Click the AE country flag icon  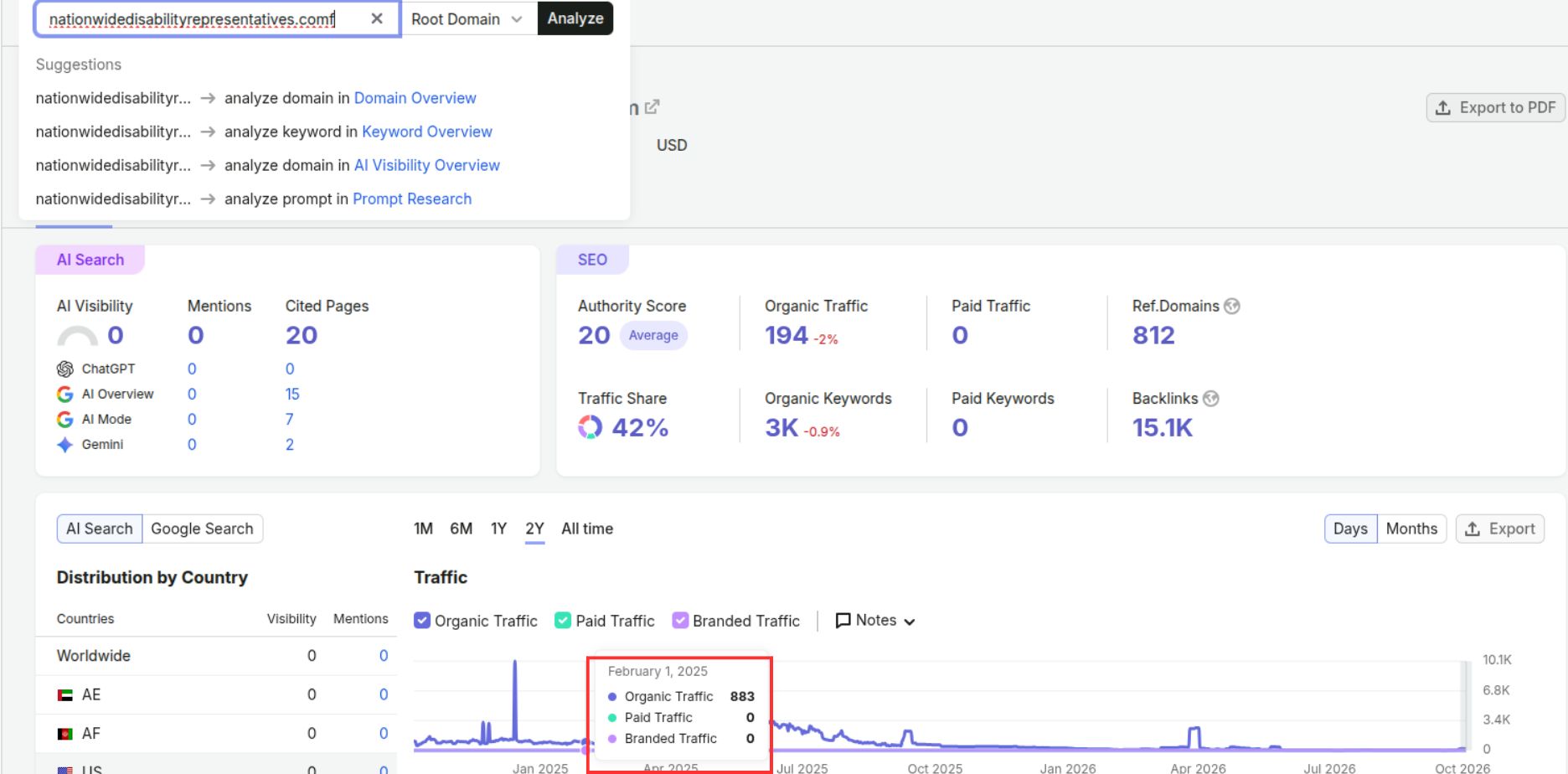click(64, 694)
